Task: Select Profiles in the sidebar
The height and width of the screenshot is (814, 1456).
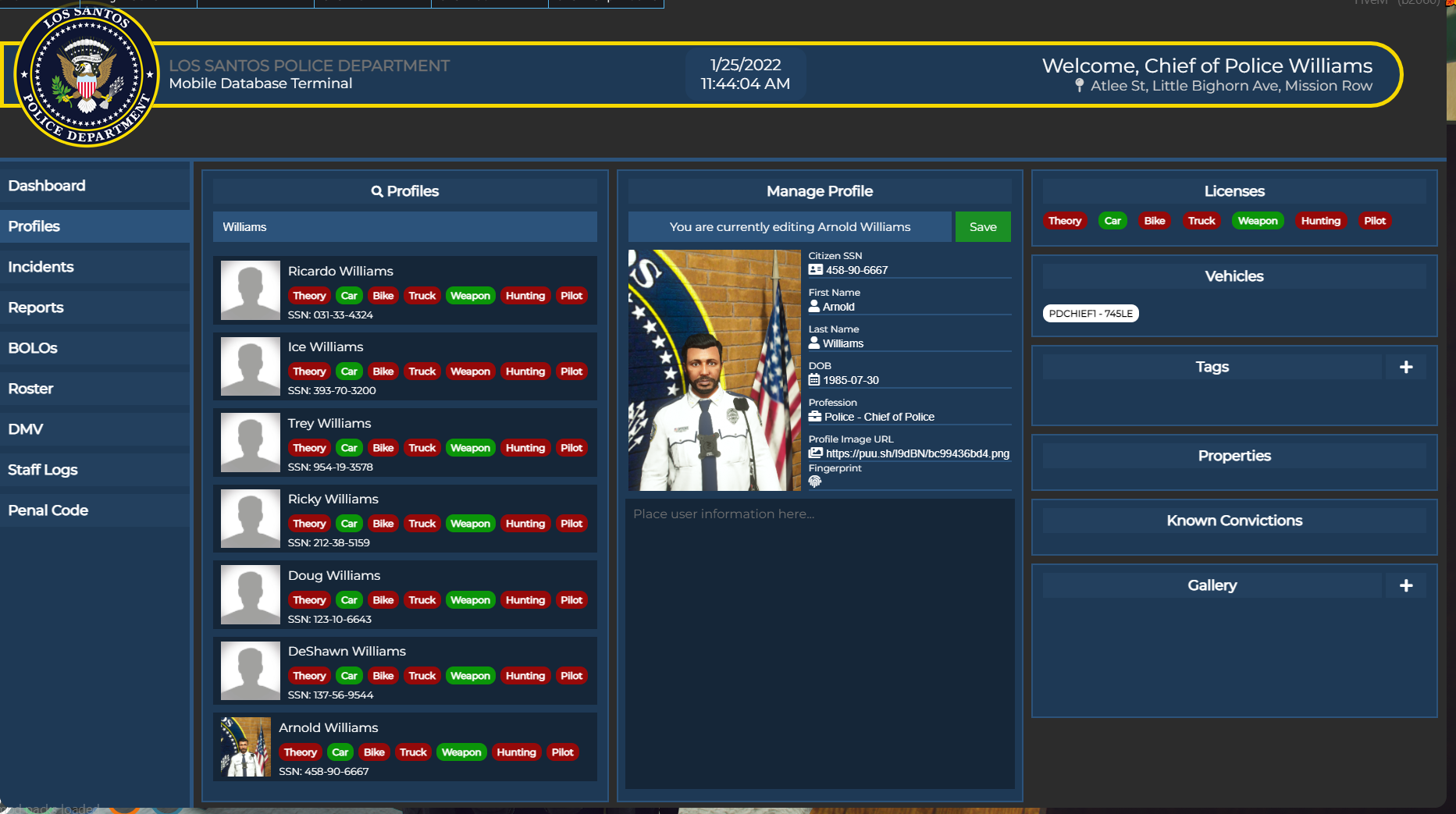Action: point(94,226)
